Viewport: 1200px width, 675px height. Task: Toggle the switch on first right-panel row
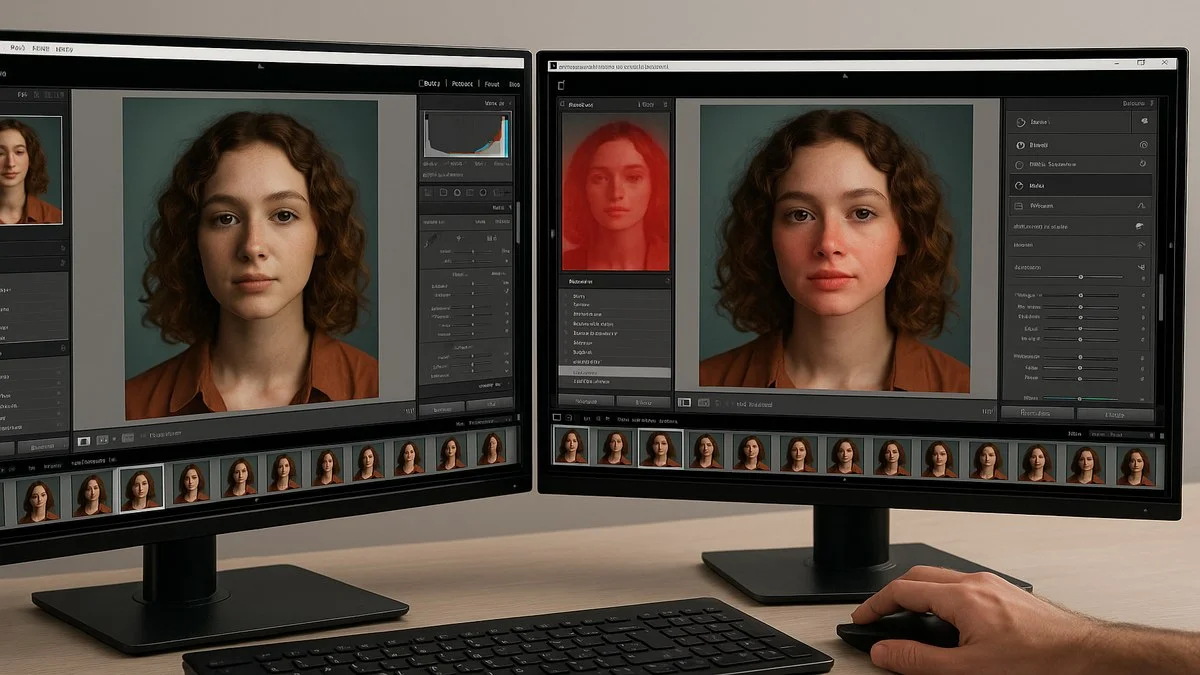coord(1143,121)
